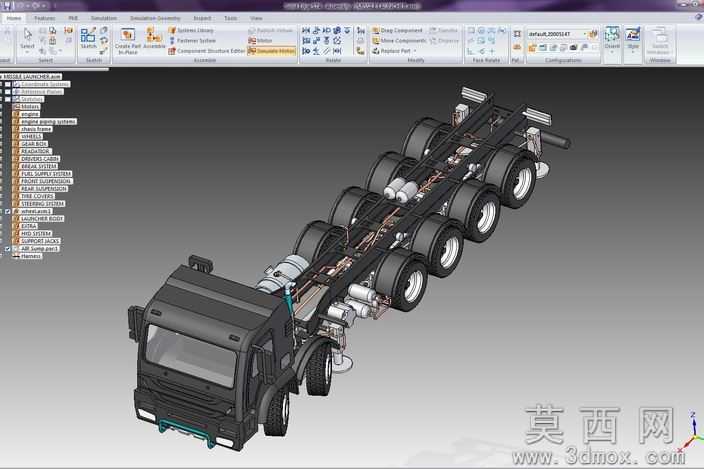Viewport: 704px width, 469px height.
Task: Open the Style dropdown arrow
Action: [633, 52]
